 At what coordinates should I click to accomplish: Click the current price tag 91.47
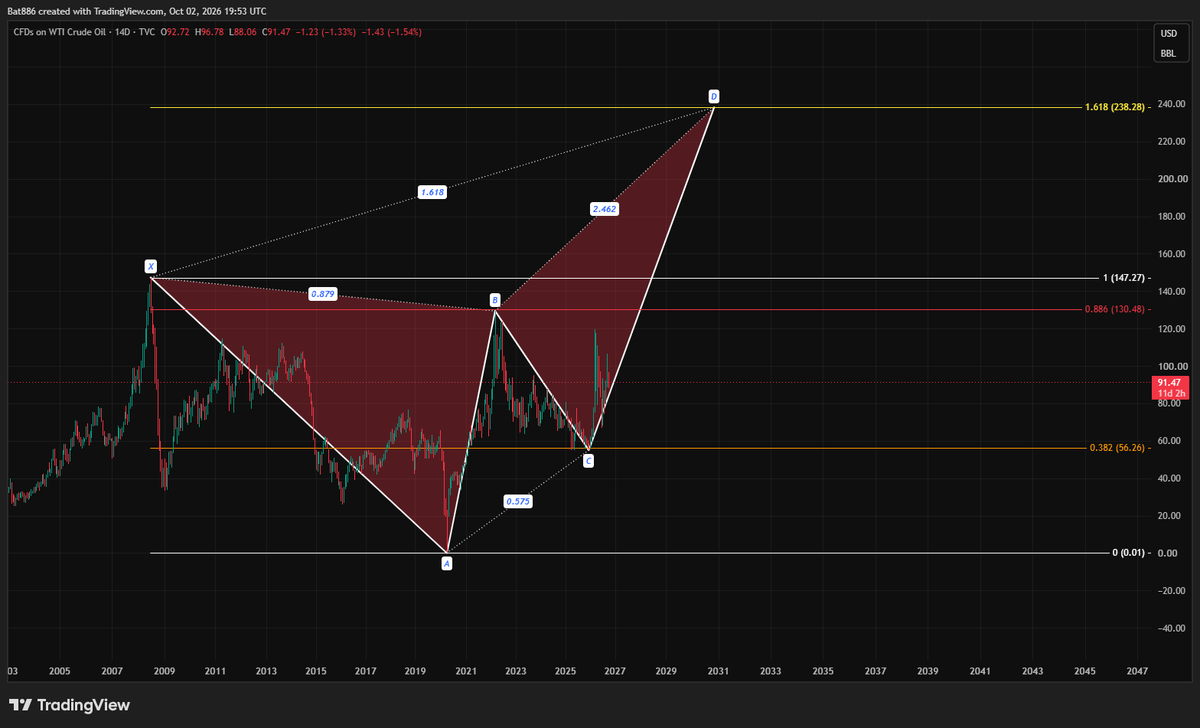[1170, 383]
